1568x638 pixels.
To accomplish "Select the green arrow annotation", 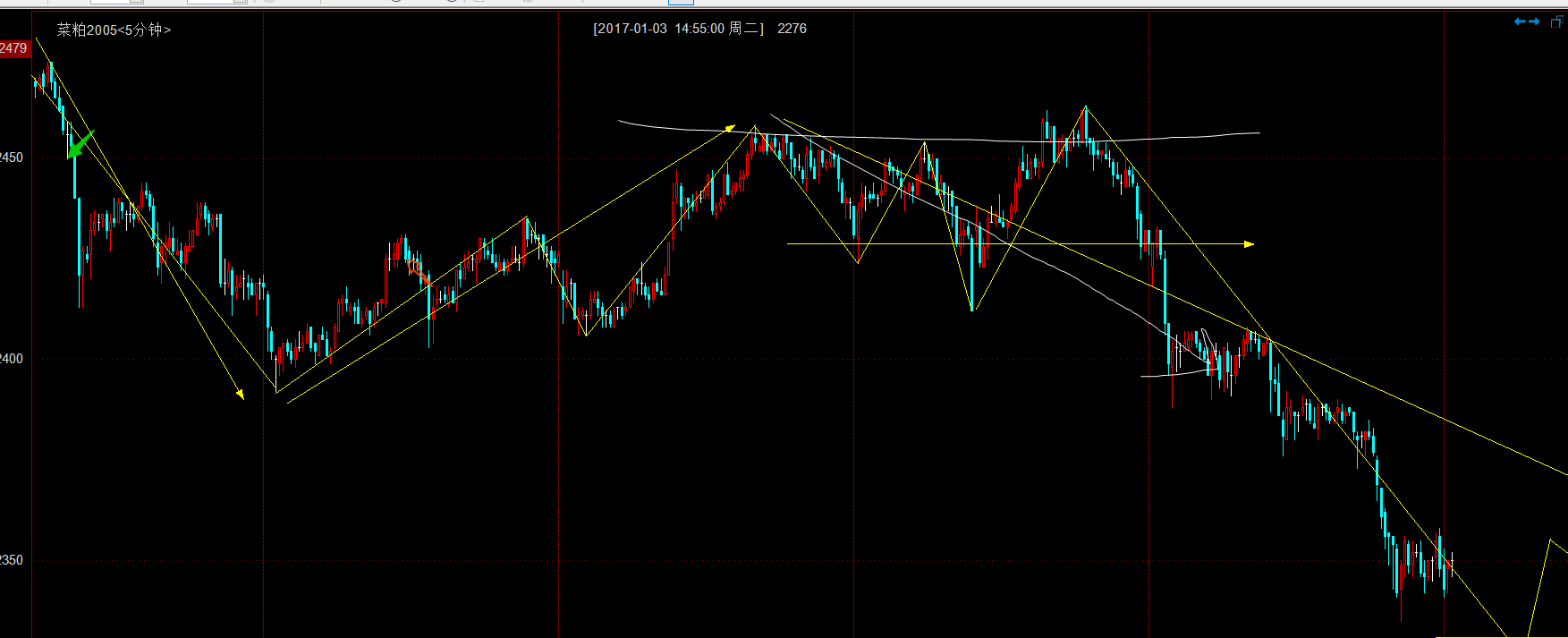I will point(80,144).
